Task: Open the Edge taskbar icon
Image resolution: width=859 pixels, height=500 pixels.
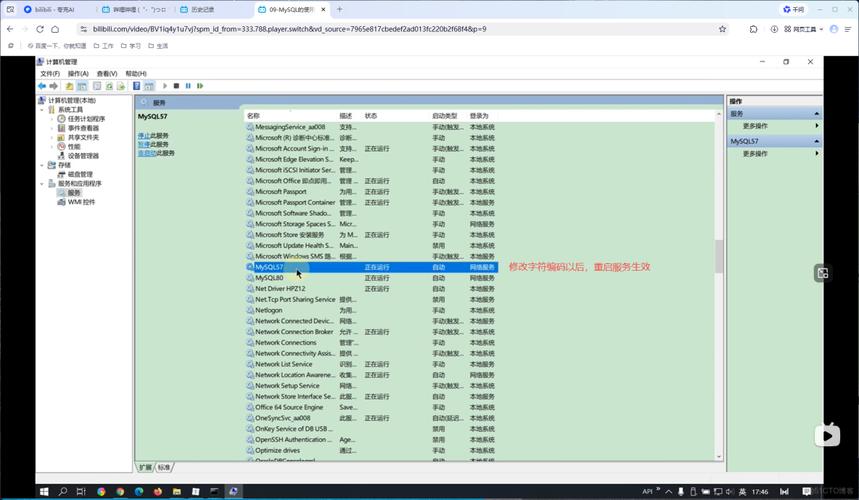Action: pyautogui.click(x=139, y=491)
